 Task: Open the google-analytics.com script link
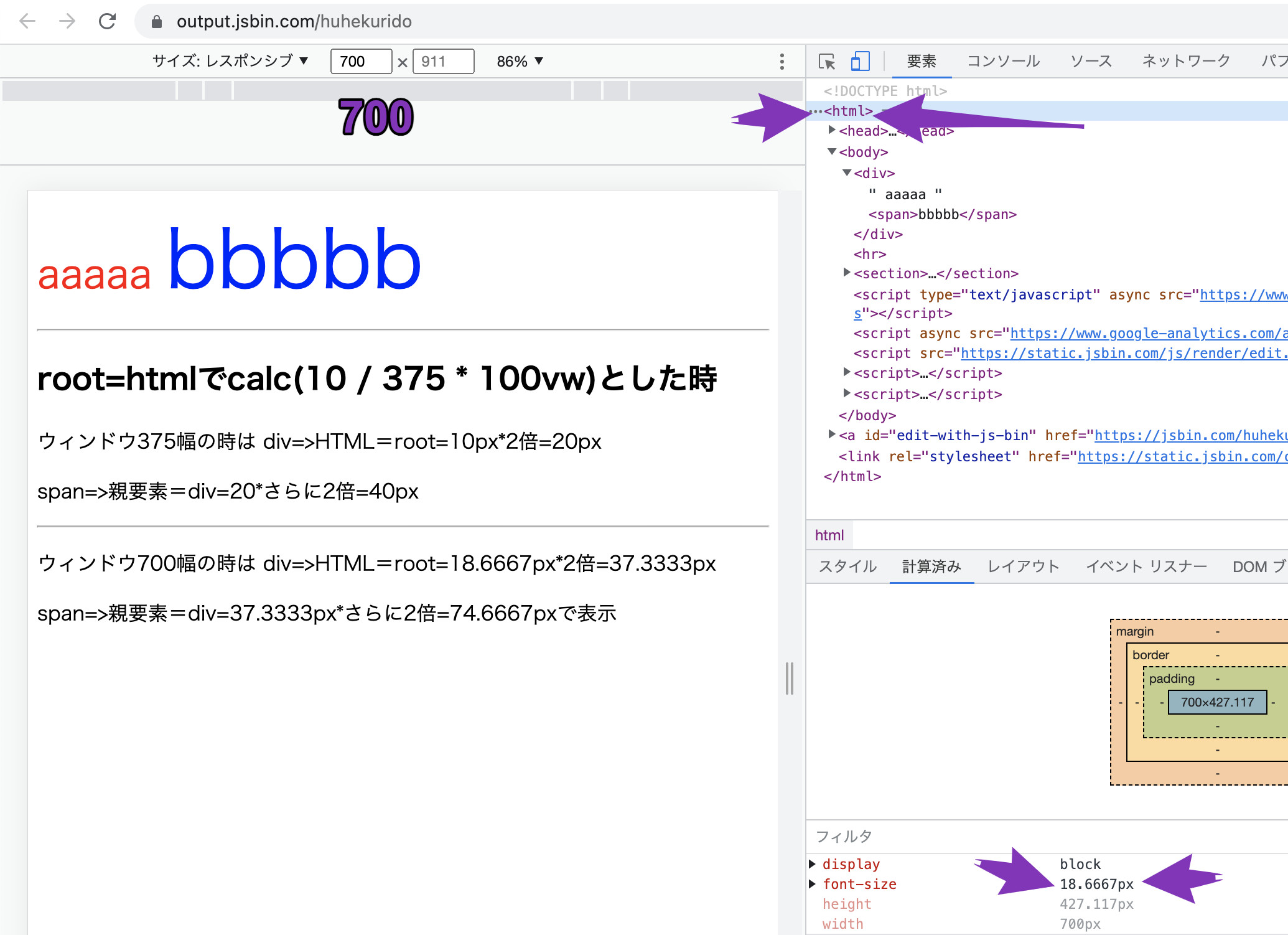(1149, 334)
